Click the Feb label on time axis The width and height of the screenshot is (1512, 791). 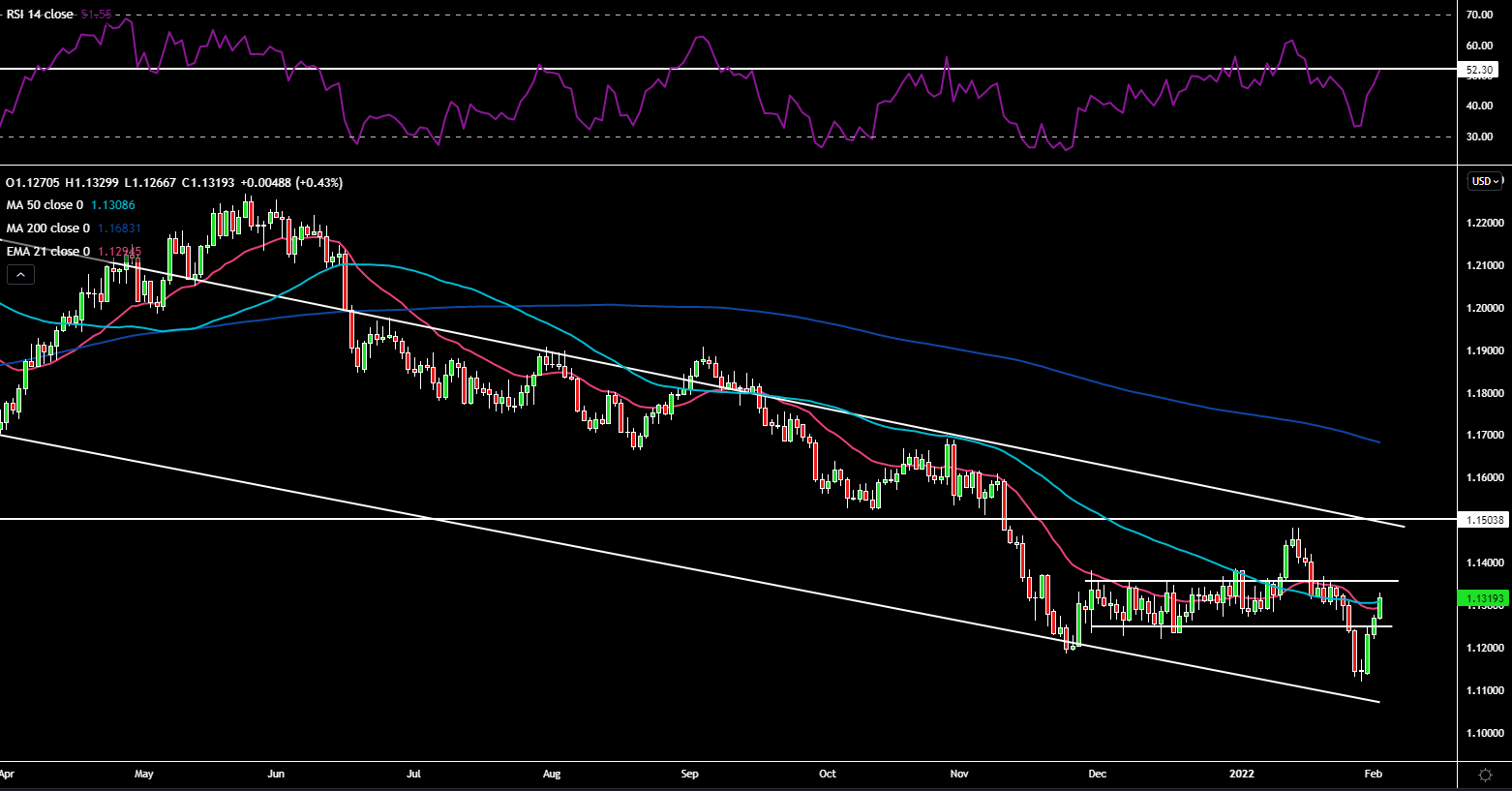click(1373, 775)
